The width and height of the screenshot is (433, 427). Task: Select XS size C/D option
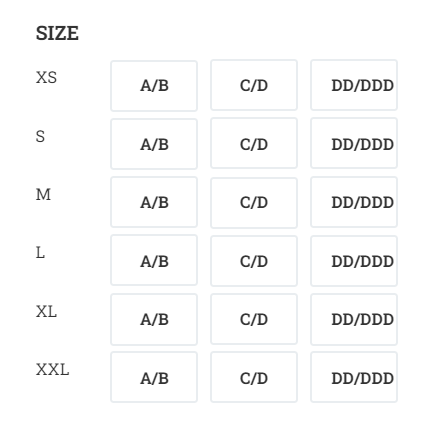[254, 85]
